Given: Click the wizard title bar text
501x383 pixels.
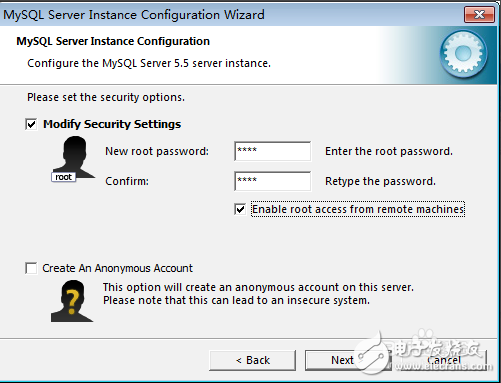Looking at the screenshot, I should [x=134, y=15].
